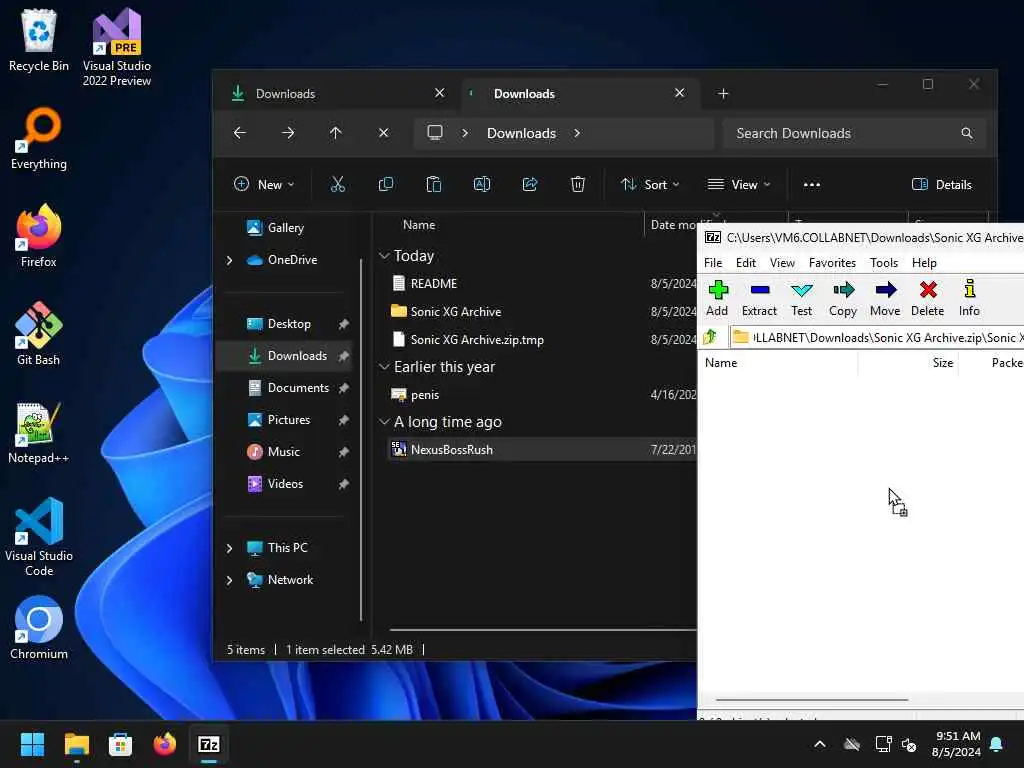The image size is (1024, 768).
Task: Go forward in File Explorer navigation
Action: tap(288, 133)
